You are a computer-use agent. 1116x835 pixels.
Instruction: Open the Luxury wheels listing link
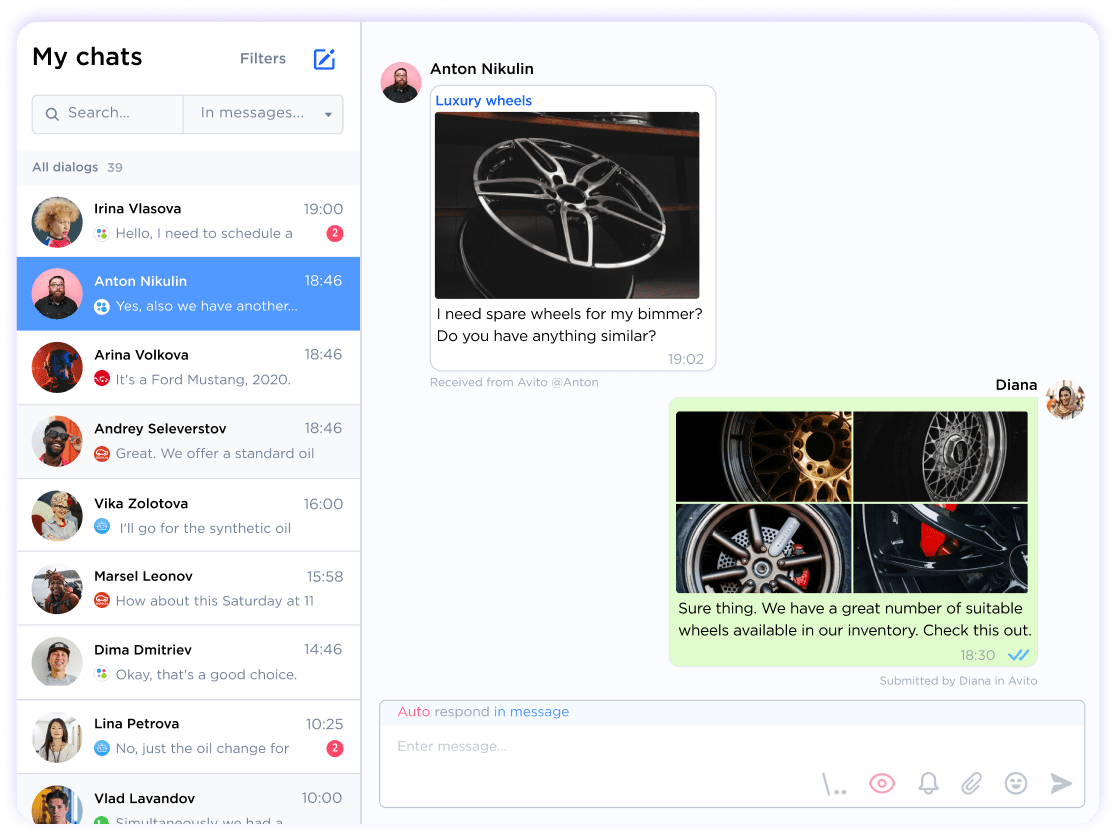[481, 100]
